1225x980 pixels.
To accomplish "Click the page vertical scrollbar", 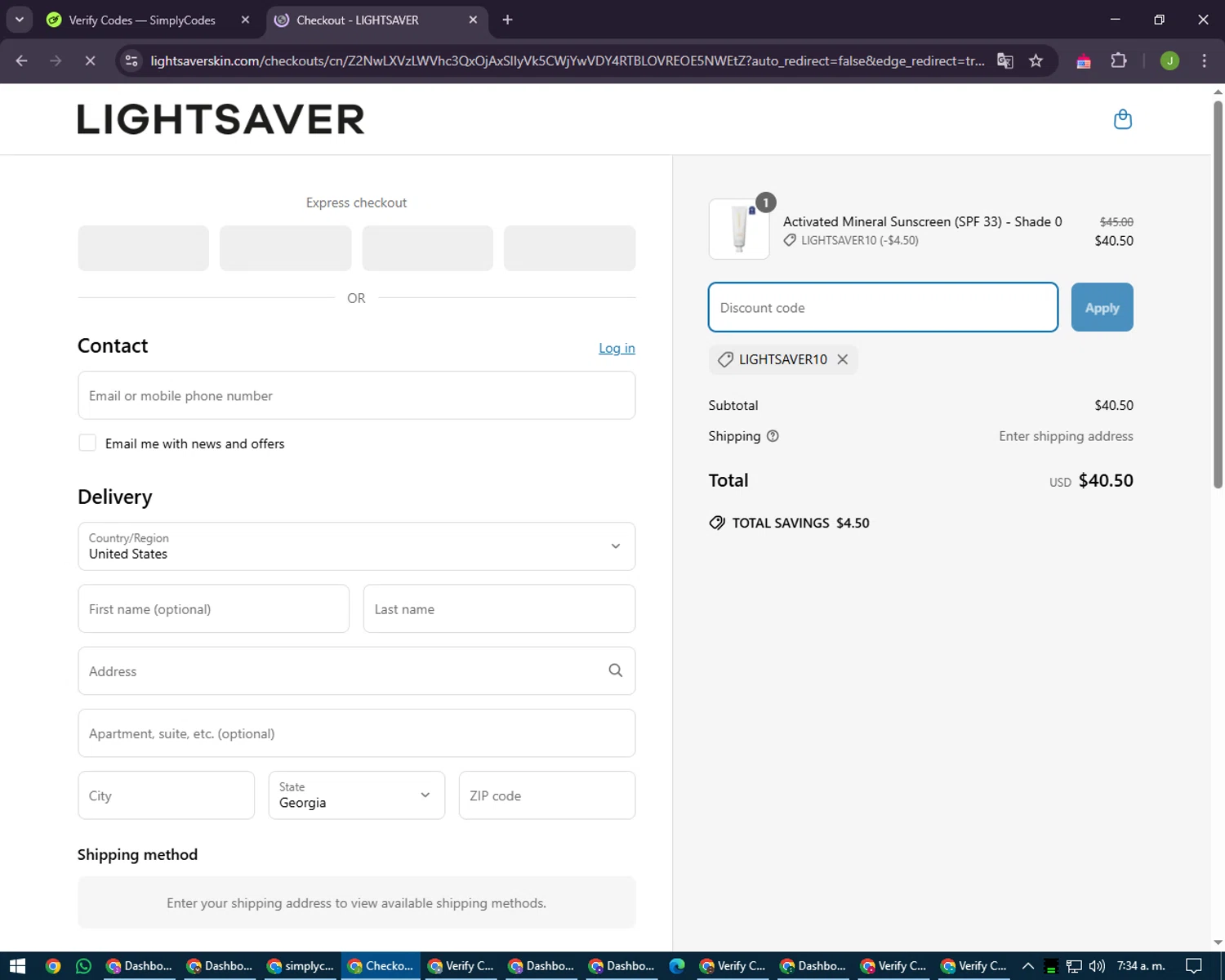I will point(1218,294).
